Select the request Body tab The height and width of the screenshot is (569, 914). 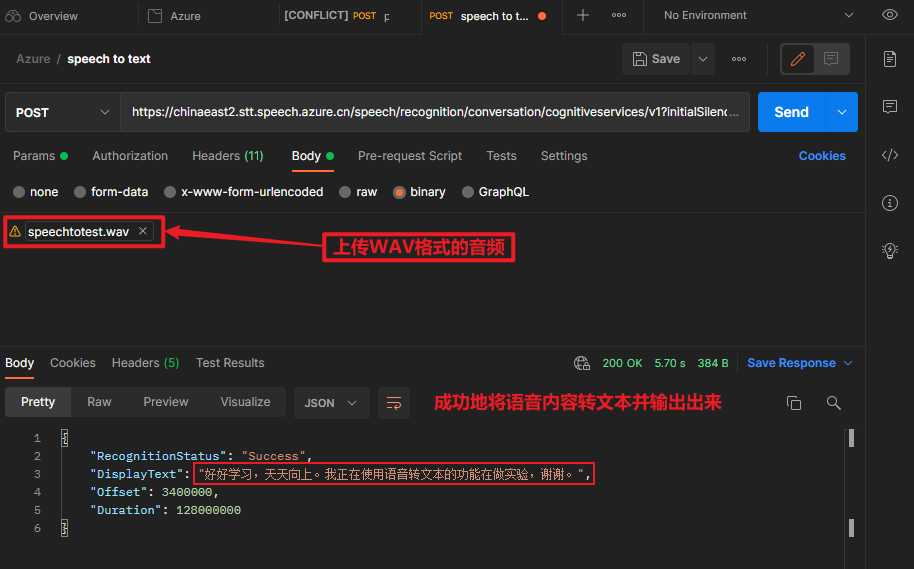click(312, 156)
